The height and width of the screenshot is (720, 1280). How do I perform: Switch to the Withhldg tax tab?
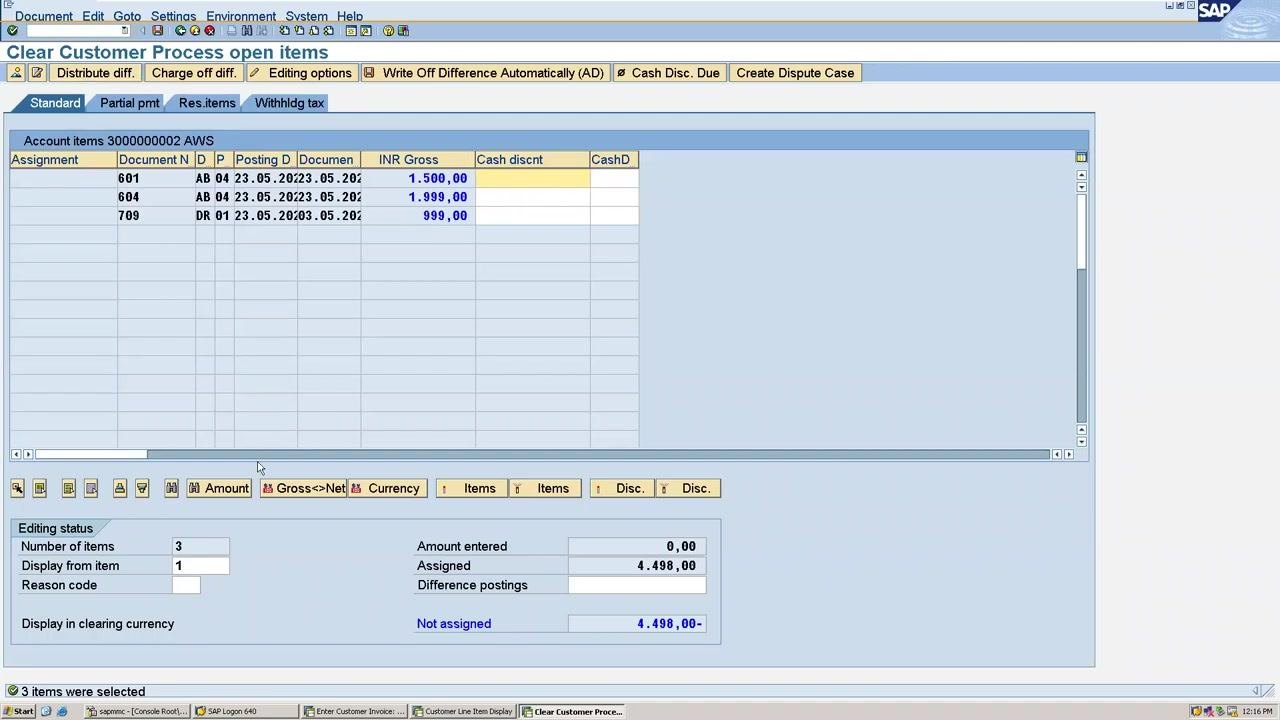[x=289, y=103]
